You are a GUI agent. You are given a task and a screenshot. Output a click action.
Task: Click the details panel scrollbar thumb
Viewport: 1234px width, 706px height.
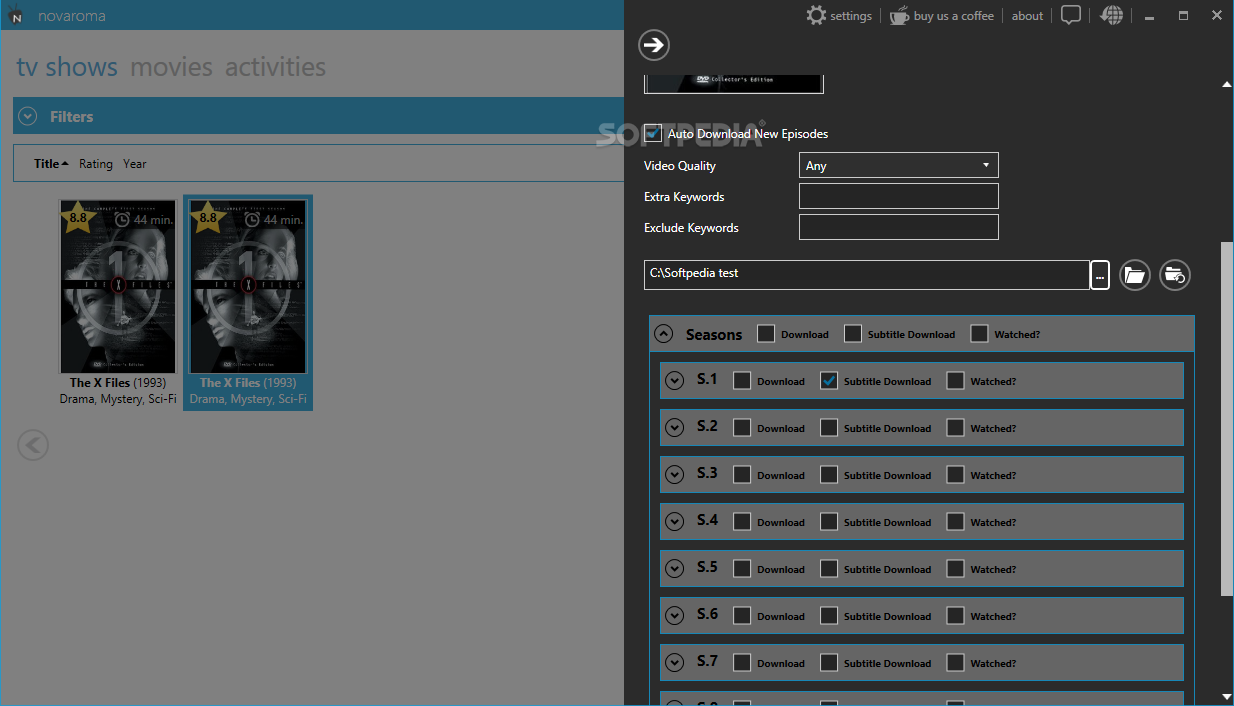(x=1227, y=420)
